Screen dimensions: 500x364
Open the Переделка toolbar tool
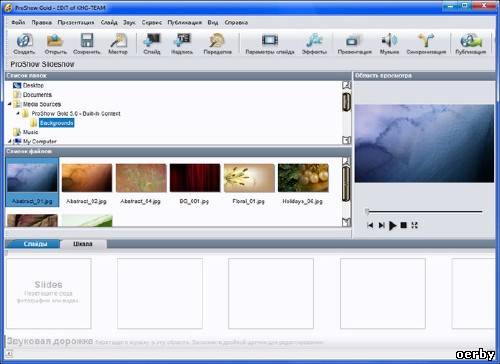point(217,44)
